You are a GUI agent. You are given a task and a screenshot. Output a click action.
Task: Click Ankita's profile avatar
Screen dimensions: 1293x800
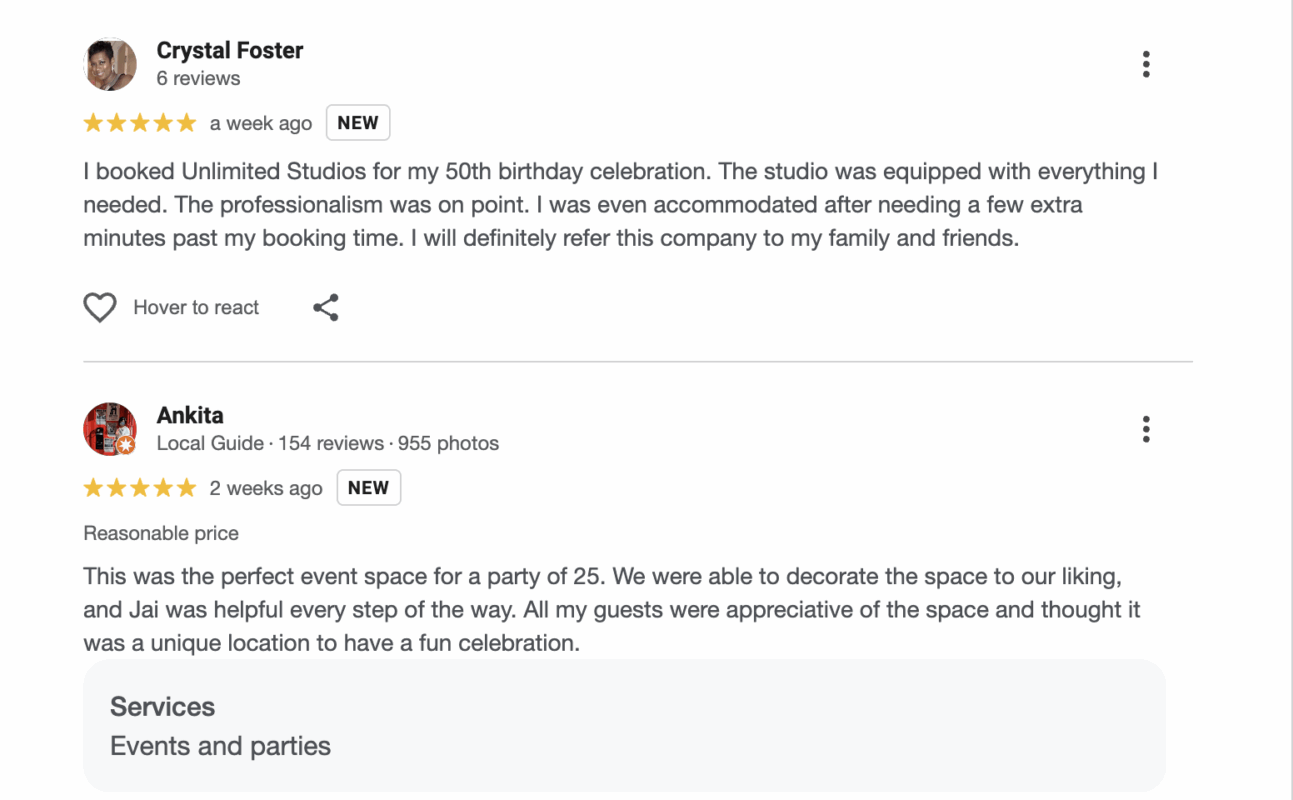110,430
